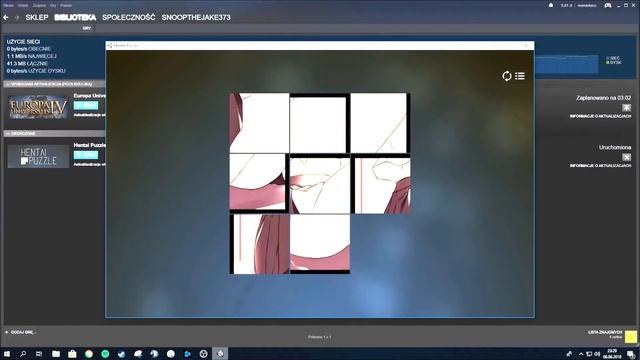The width and height of the screenshot is (640, 360).
Task: Click the SIEĆ legend next to the network graph
Action: [x=613, y=58]
